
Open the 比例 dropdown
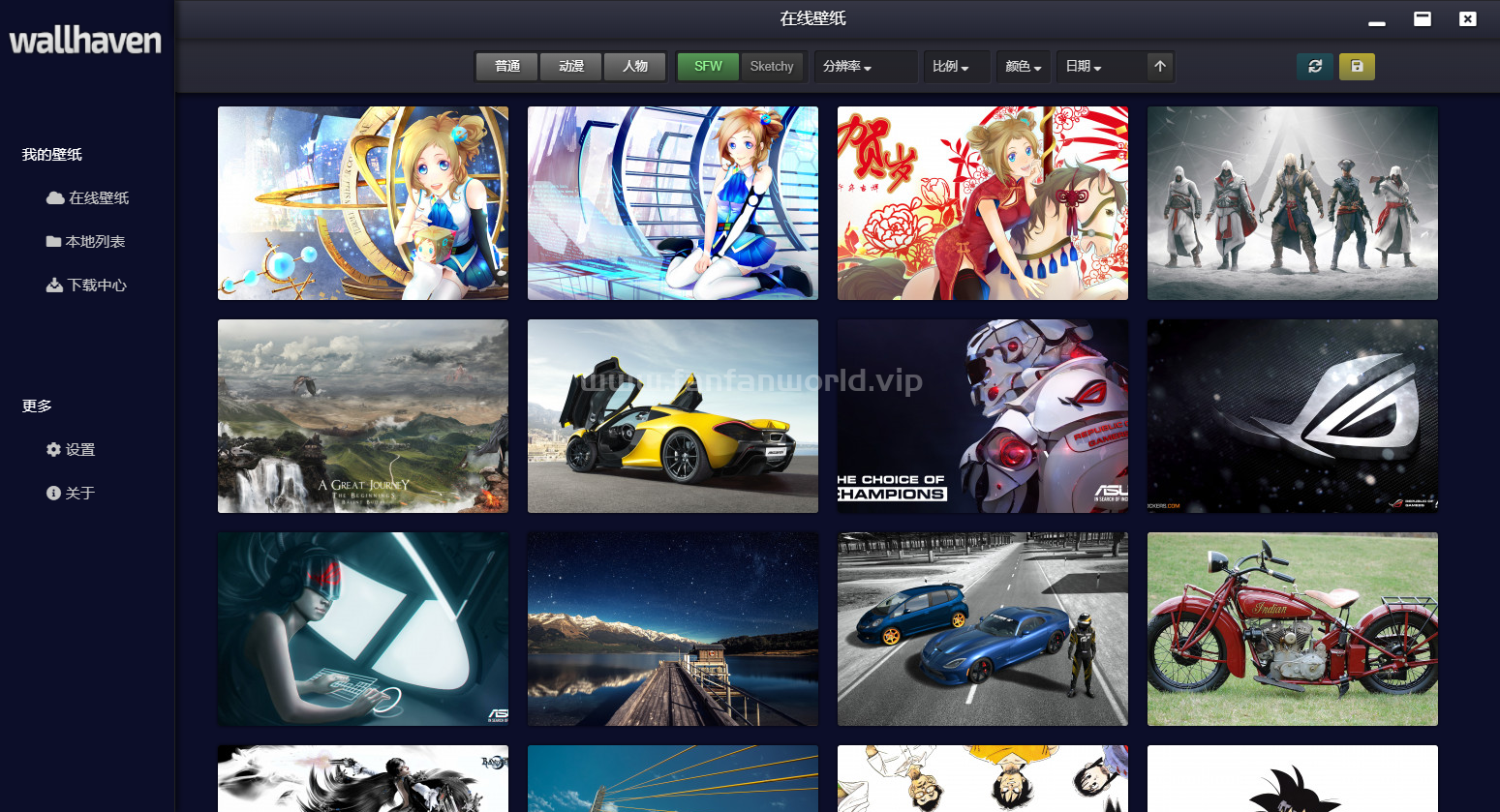tap(956, 66)
